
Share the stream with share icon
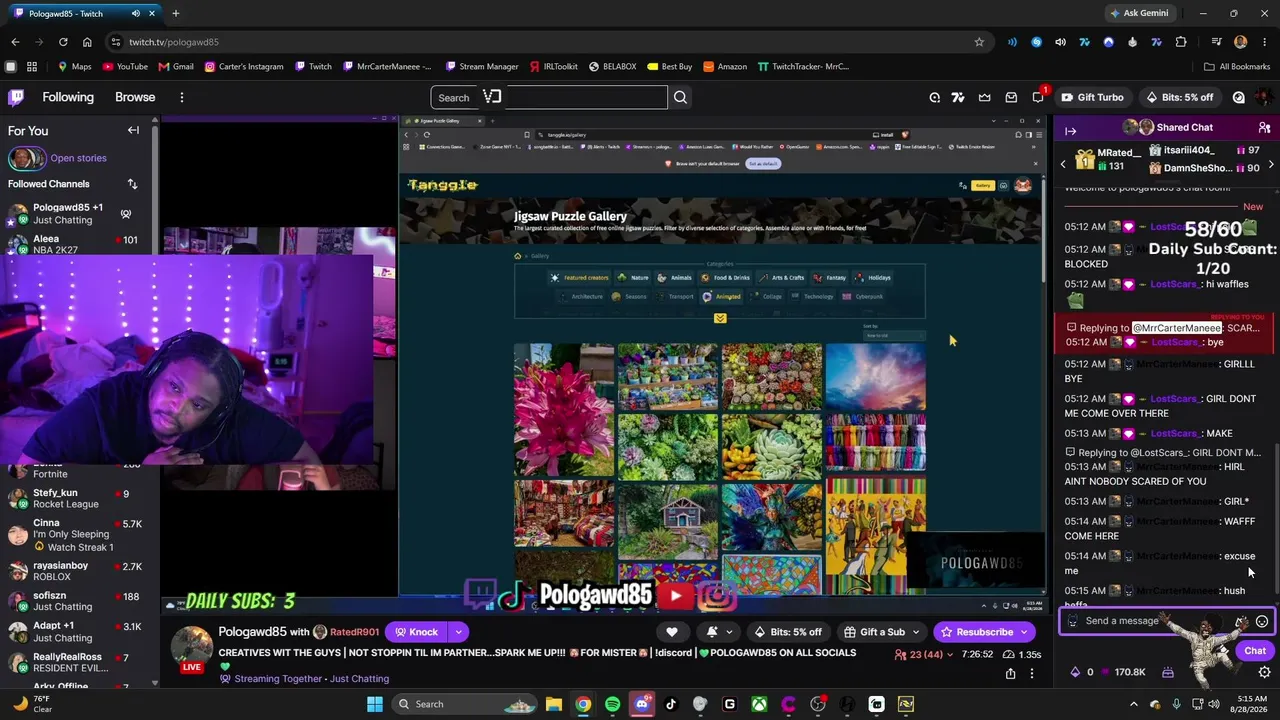(x=1010, y=674)
